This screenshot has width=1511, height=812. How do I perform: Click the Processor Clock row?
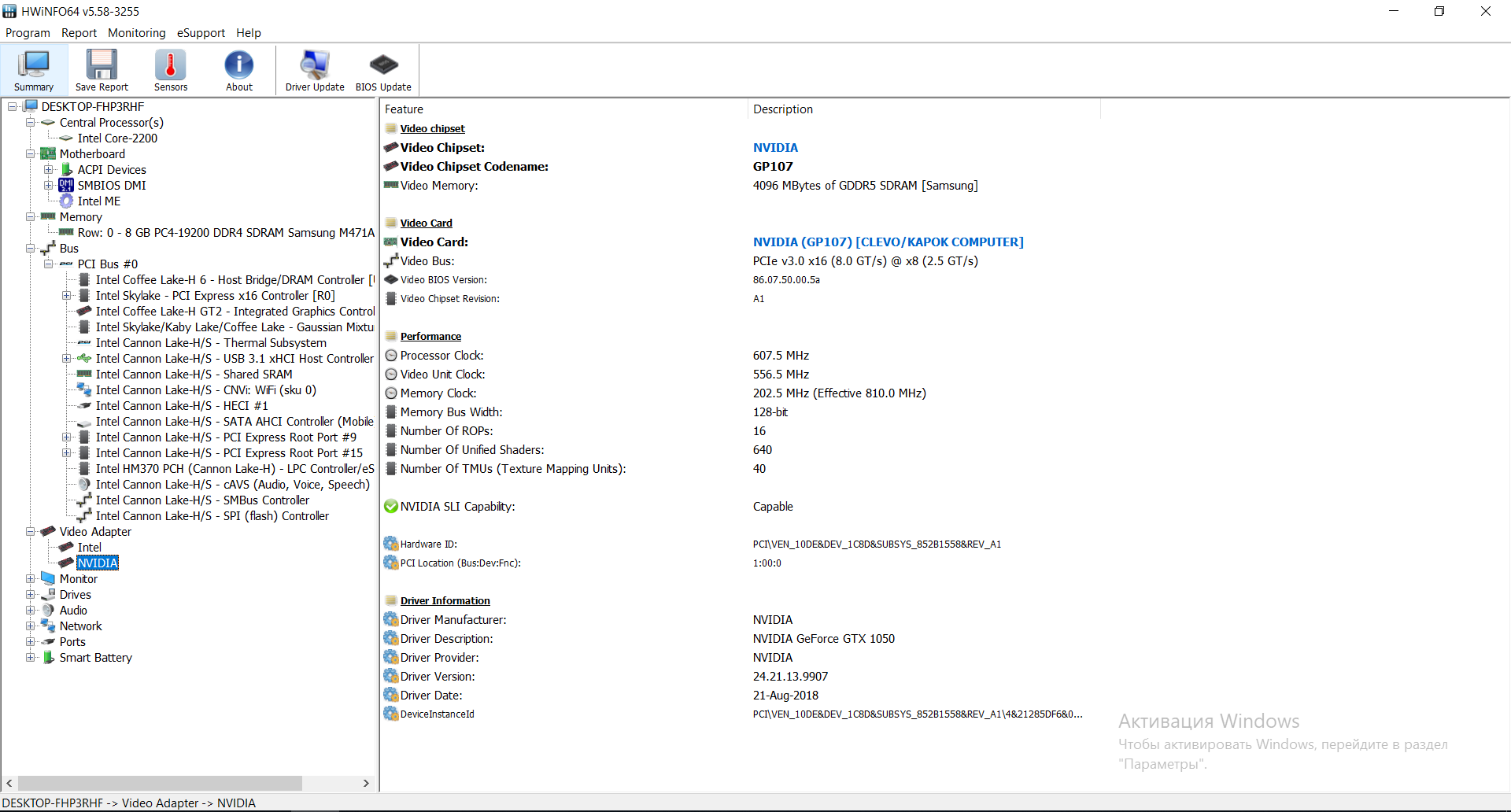point(740,355)
